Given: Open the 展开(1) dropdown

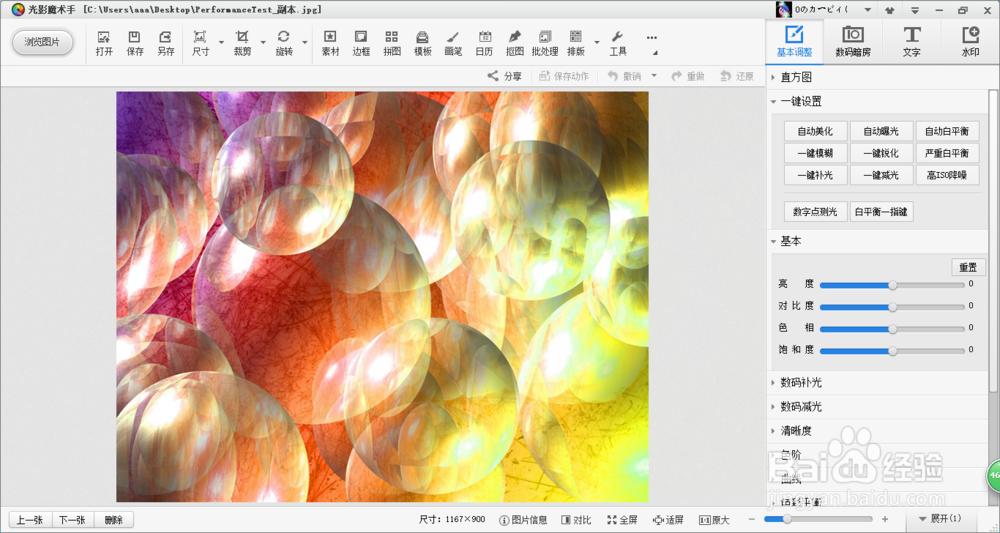Looking at the screenshot, I should coord(939,519).
